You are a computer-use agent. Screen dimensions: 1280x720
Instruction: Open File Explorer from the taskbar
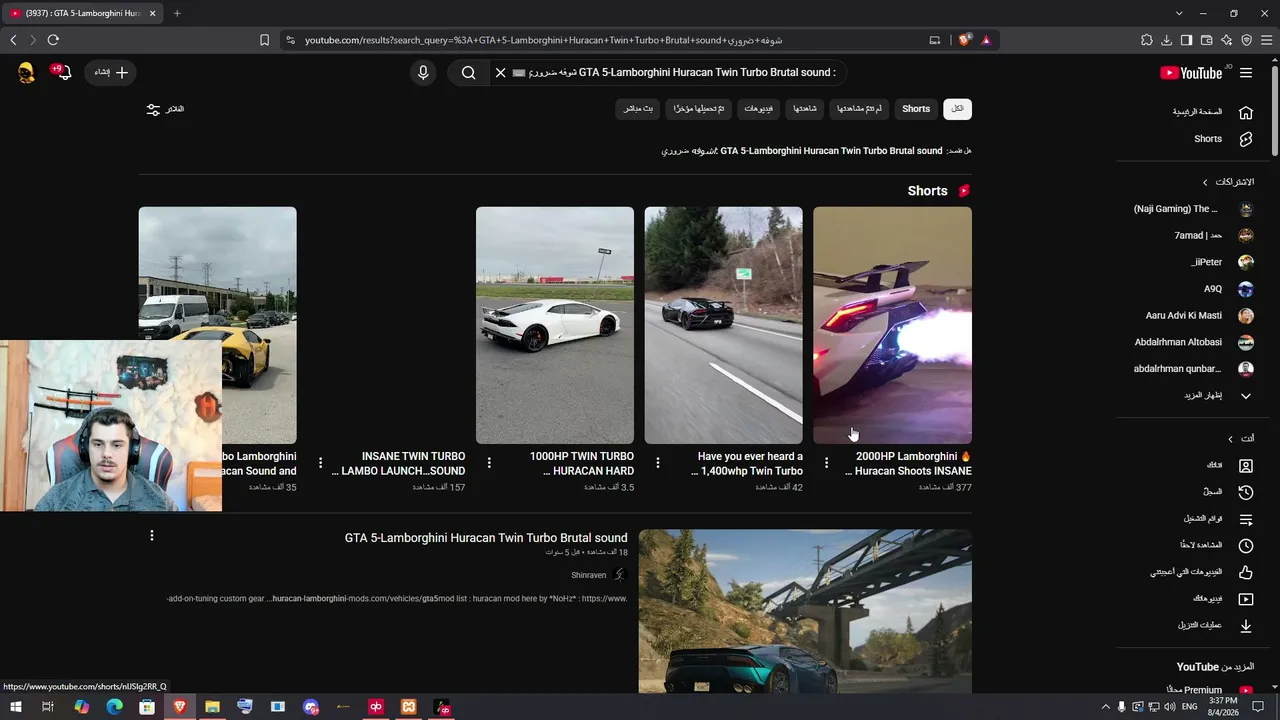(x=212, y=707)
